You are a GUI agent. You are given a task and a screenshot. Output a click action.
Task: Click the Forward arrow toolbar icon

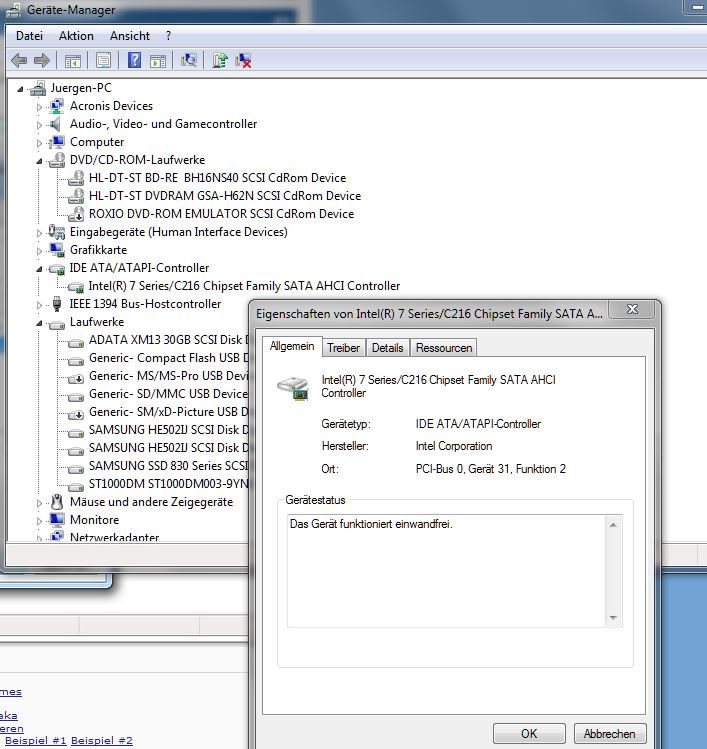click(x=42, y=60)
